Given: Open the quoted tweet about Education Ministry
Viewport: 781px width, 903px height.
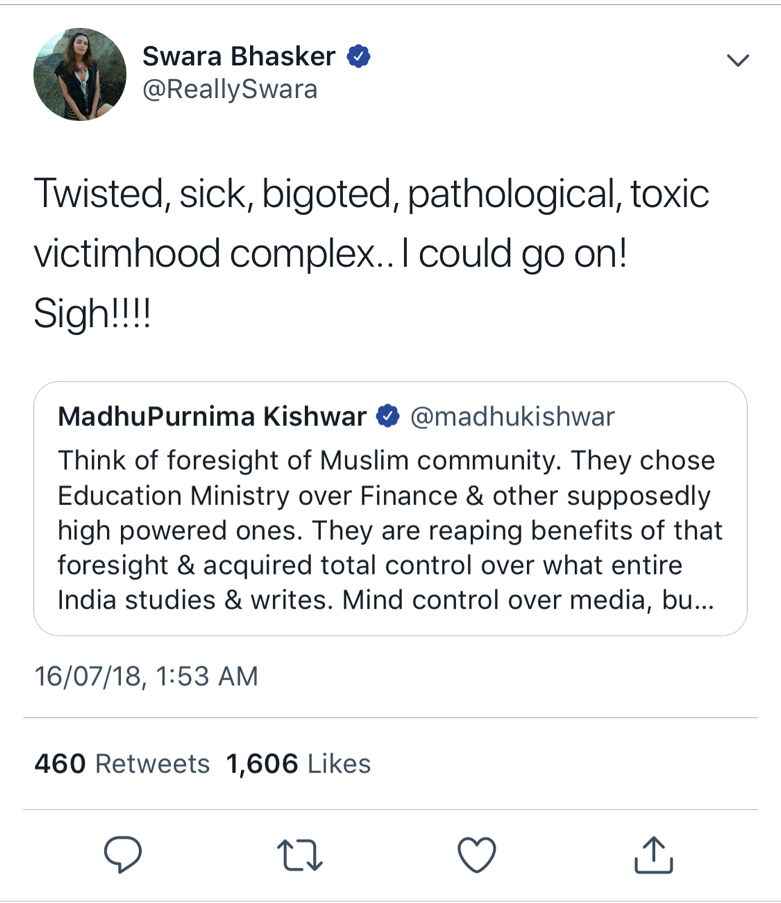Looking at the screenshot, I should 390,530.
